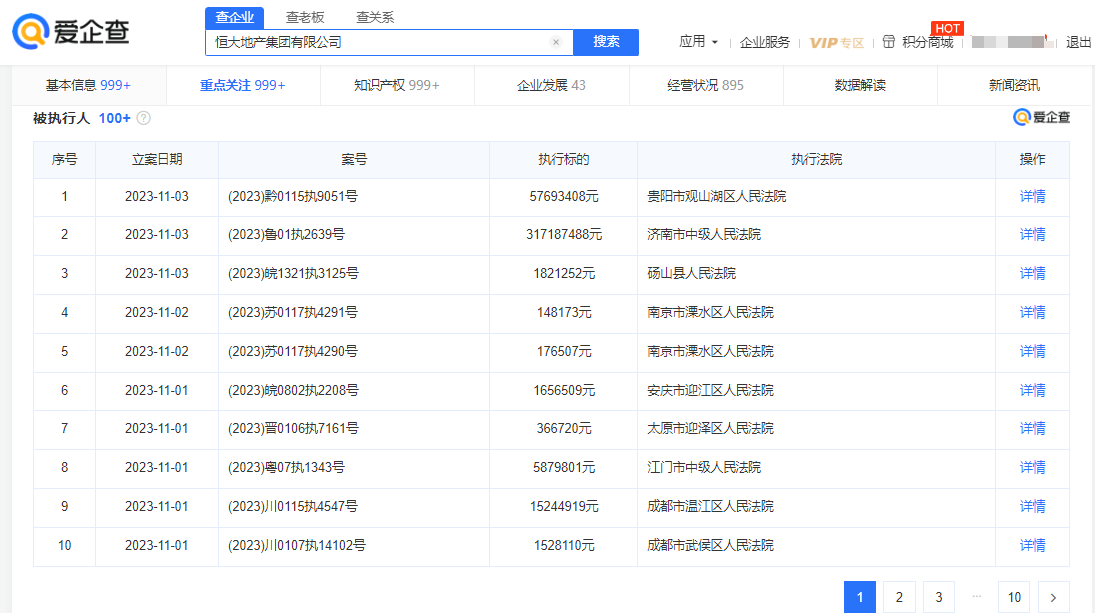Select the 经营状况 895 tab
This screenshot has height=613, width=1095.
click(x=706, y=86)
